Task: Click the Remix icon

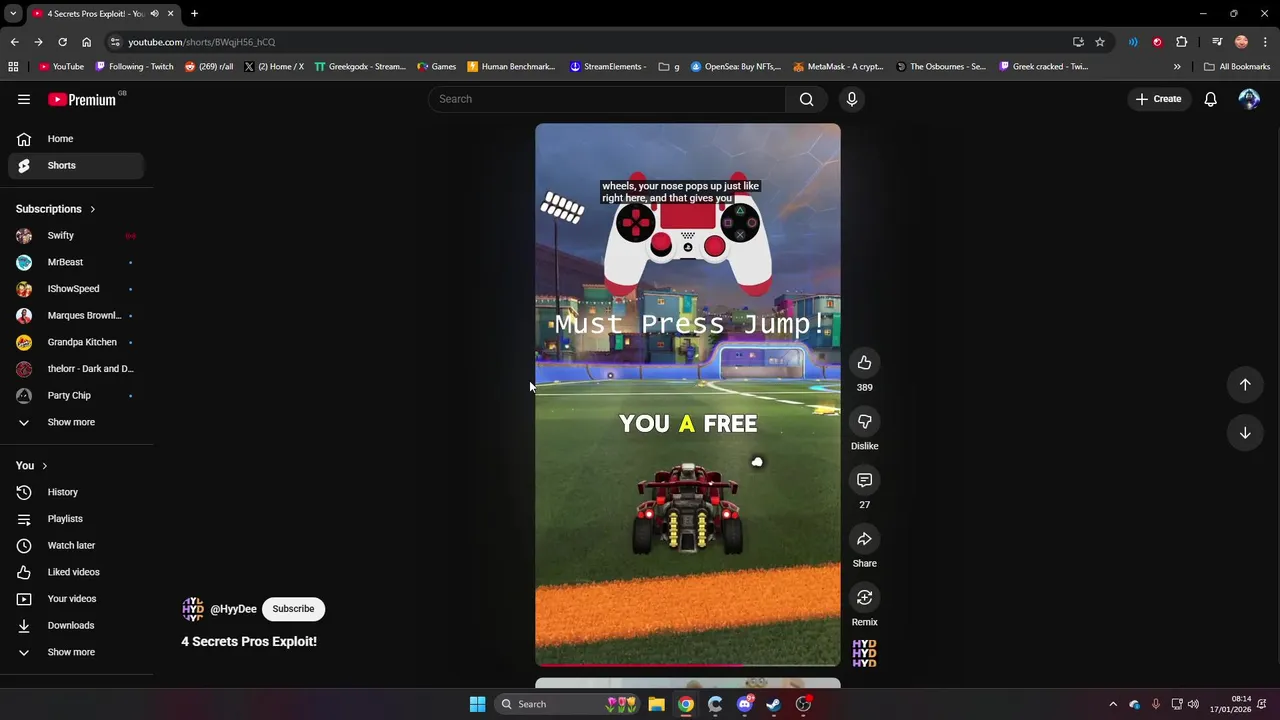Action: tap(864, 597)
